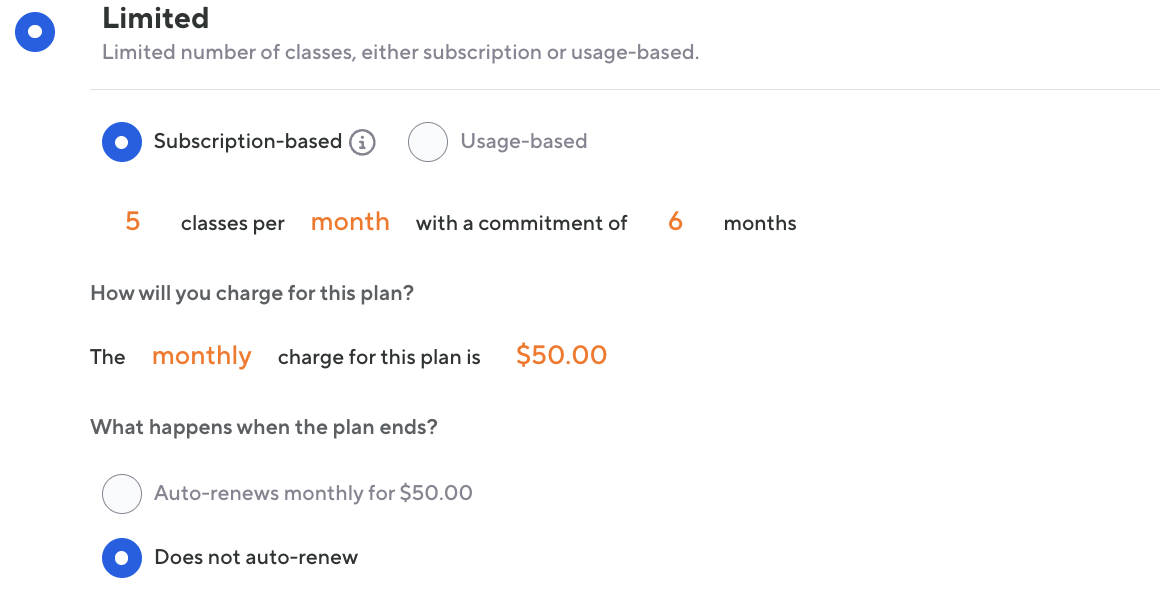Click 'What happens when the plan ends?' heading
Image resolution: width=1160 pixels, height=604 pixels.
pos(264,428)
